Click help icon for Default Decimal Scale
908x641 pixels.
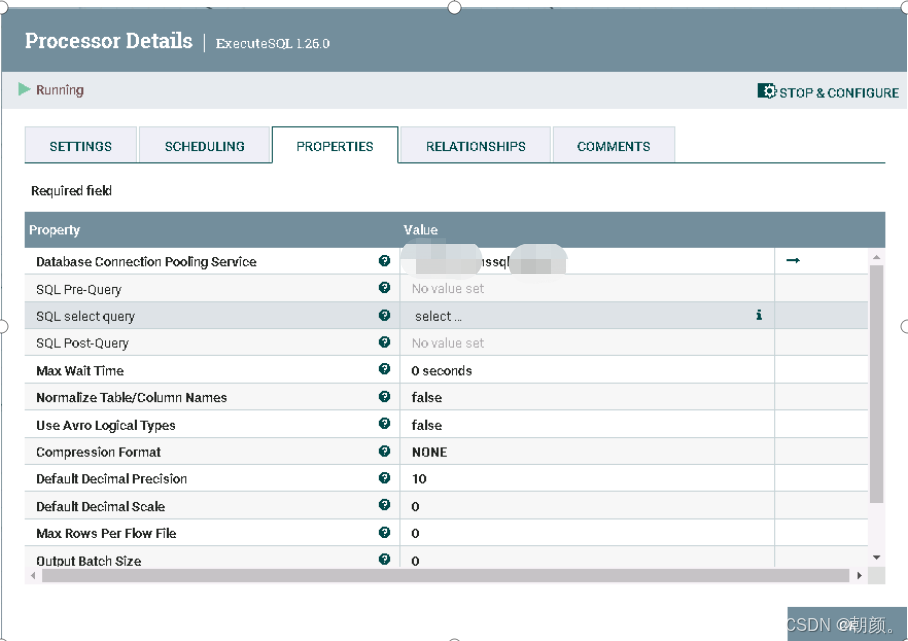[384, 504]
